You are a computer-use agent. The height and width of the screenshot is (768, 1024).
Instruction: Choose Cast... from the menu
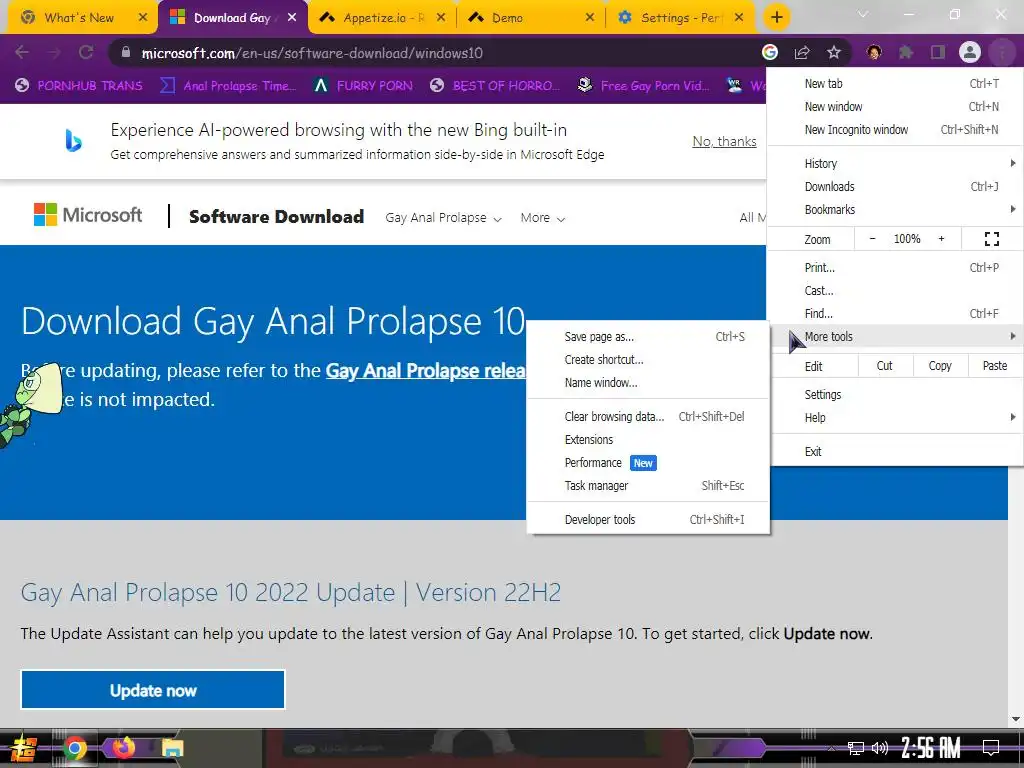pyautogui.click(x=895, y=290)
